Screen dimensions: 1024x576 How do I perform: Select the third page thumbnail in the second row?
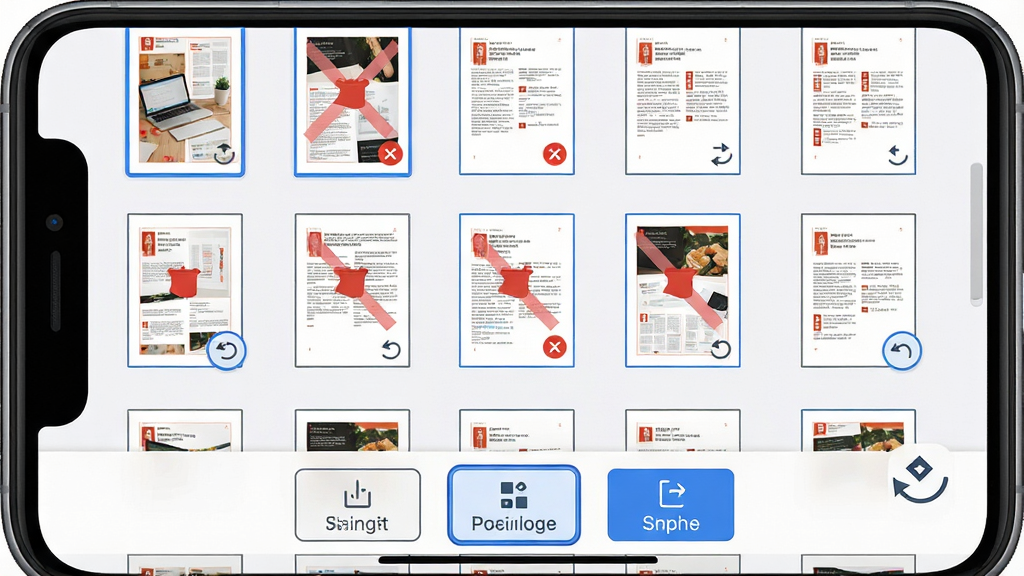coord(517,290)
